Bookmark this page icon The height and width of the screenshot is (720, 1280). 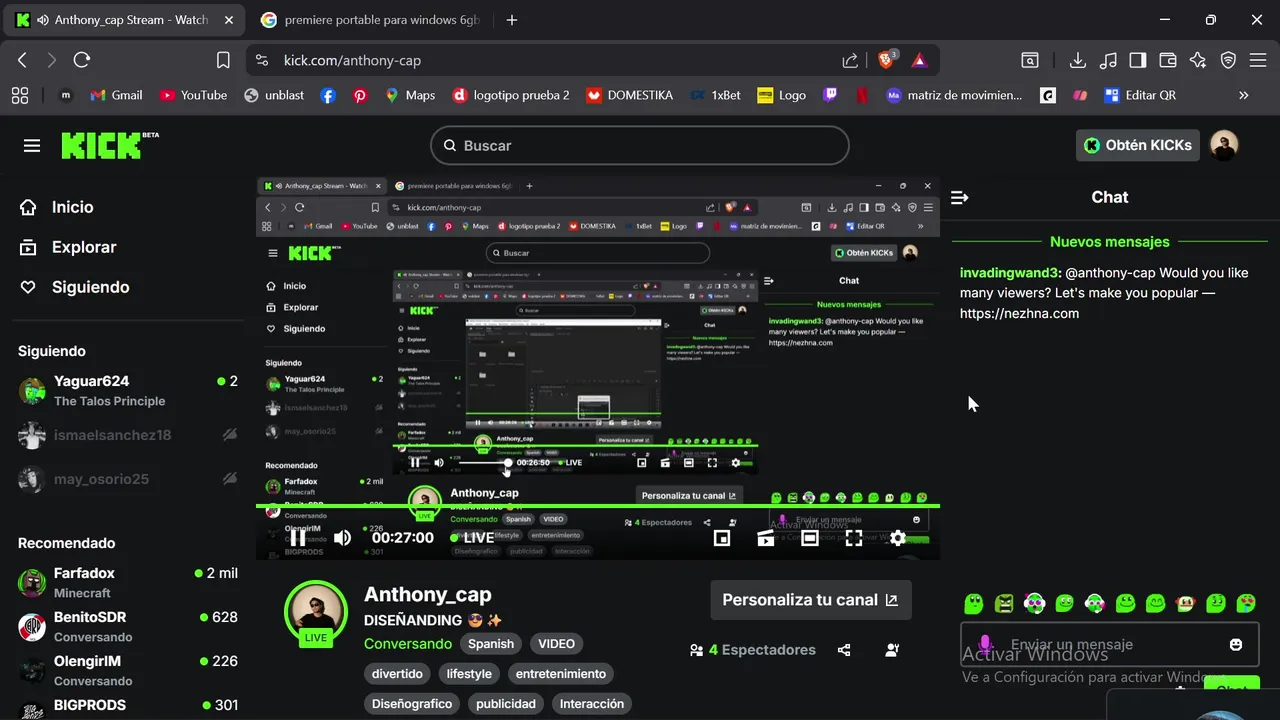pyautogui.click(x=223, y=60)
